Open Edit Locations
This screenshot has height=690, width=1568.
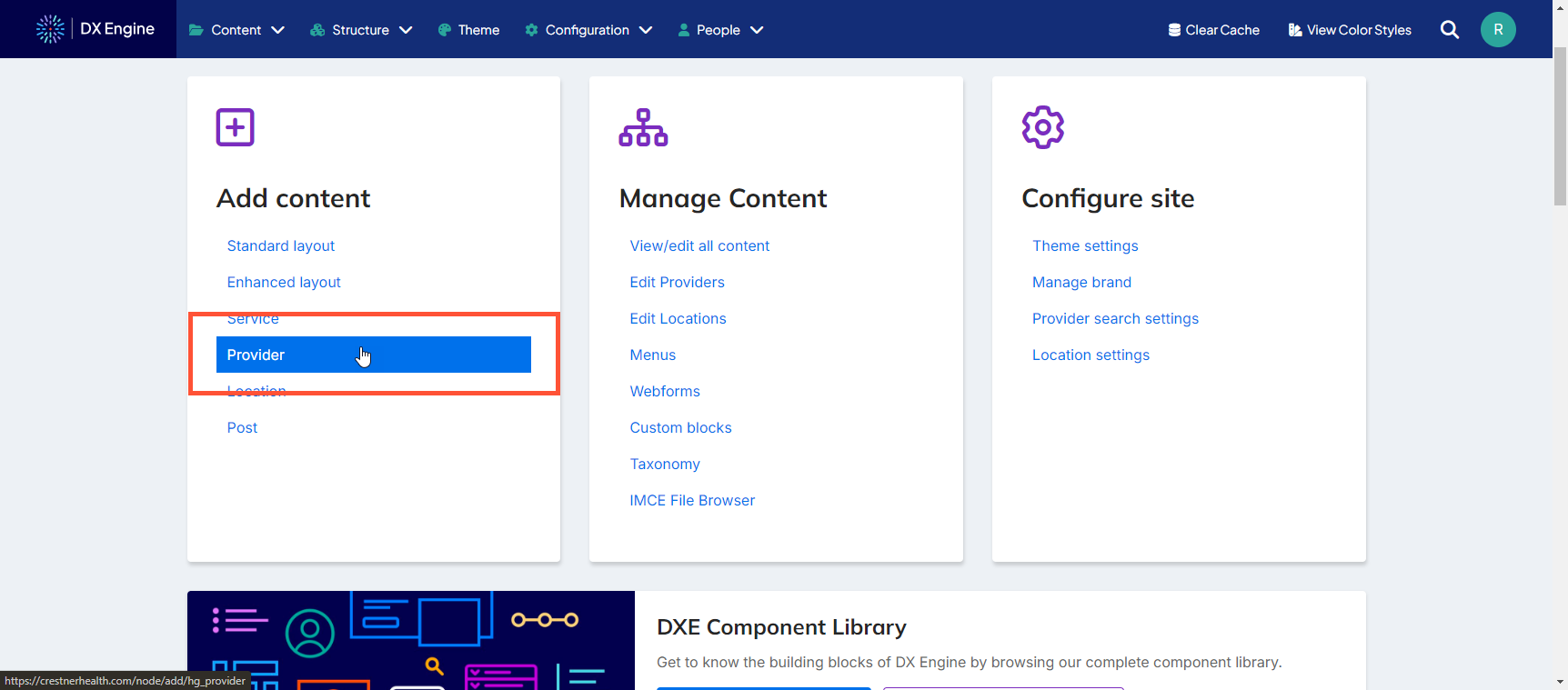coord(678,318)
